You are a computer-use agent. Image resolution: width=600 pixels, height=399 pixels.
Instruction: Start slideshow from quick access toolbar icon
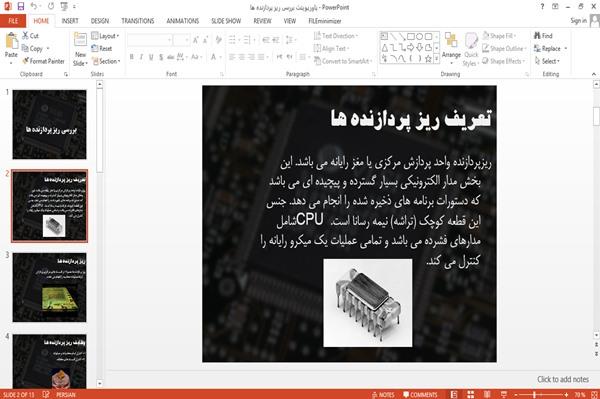point(64,7)
